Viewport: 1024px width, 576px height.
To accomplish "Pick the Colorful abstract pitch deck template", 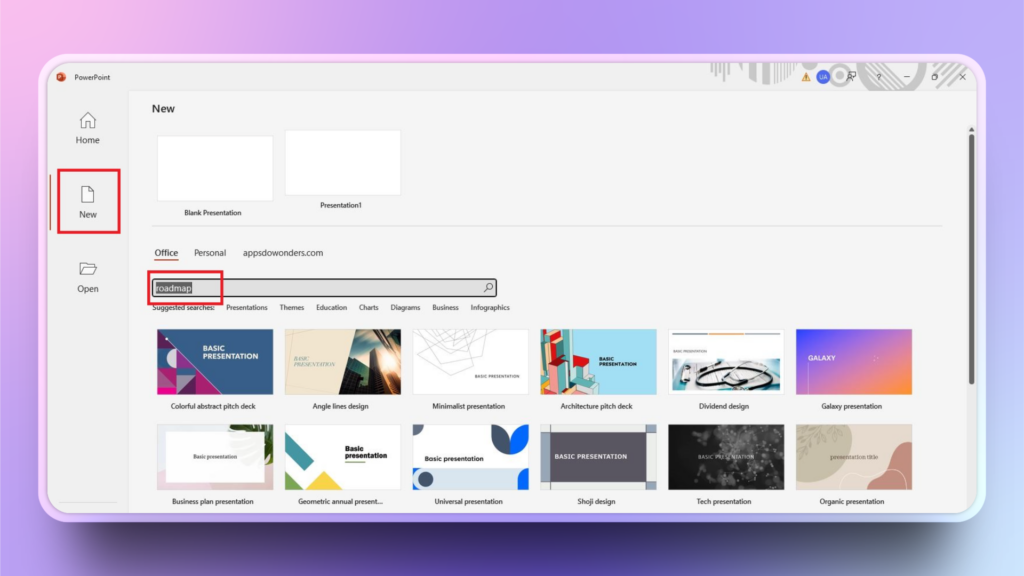I will (x=214, y=362).
